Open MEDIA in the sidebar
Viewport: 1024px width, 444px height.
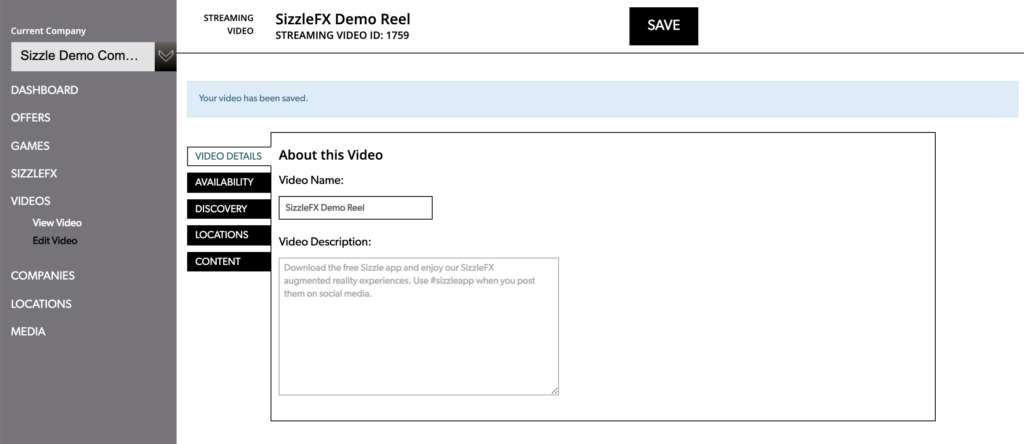click(x=28, y=332)
